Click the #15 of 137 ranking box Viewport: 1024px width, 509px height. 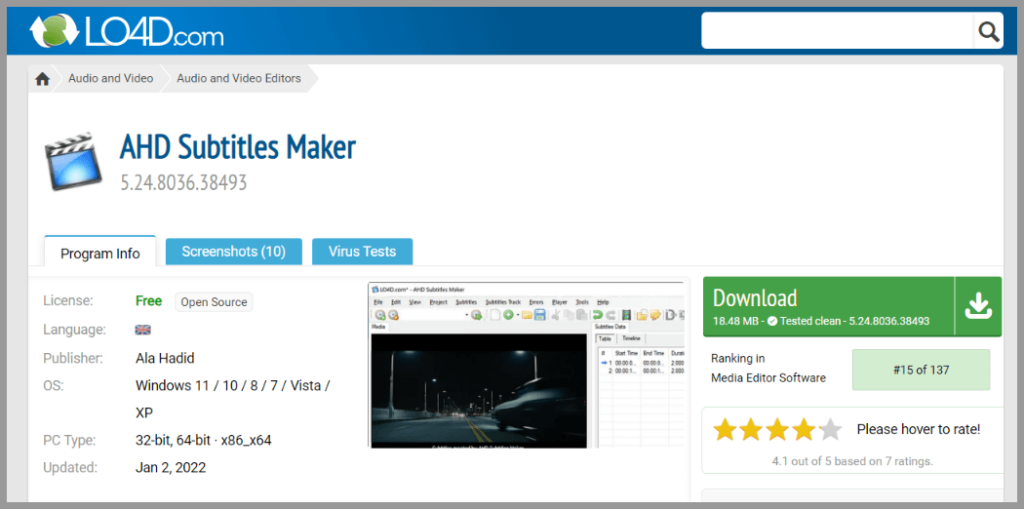click(921, 370)
